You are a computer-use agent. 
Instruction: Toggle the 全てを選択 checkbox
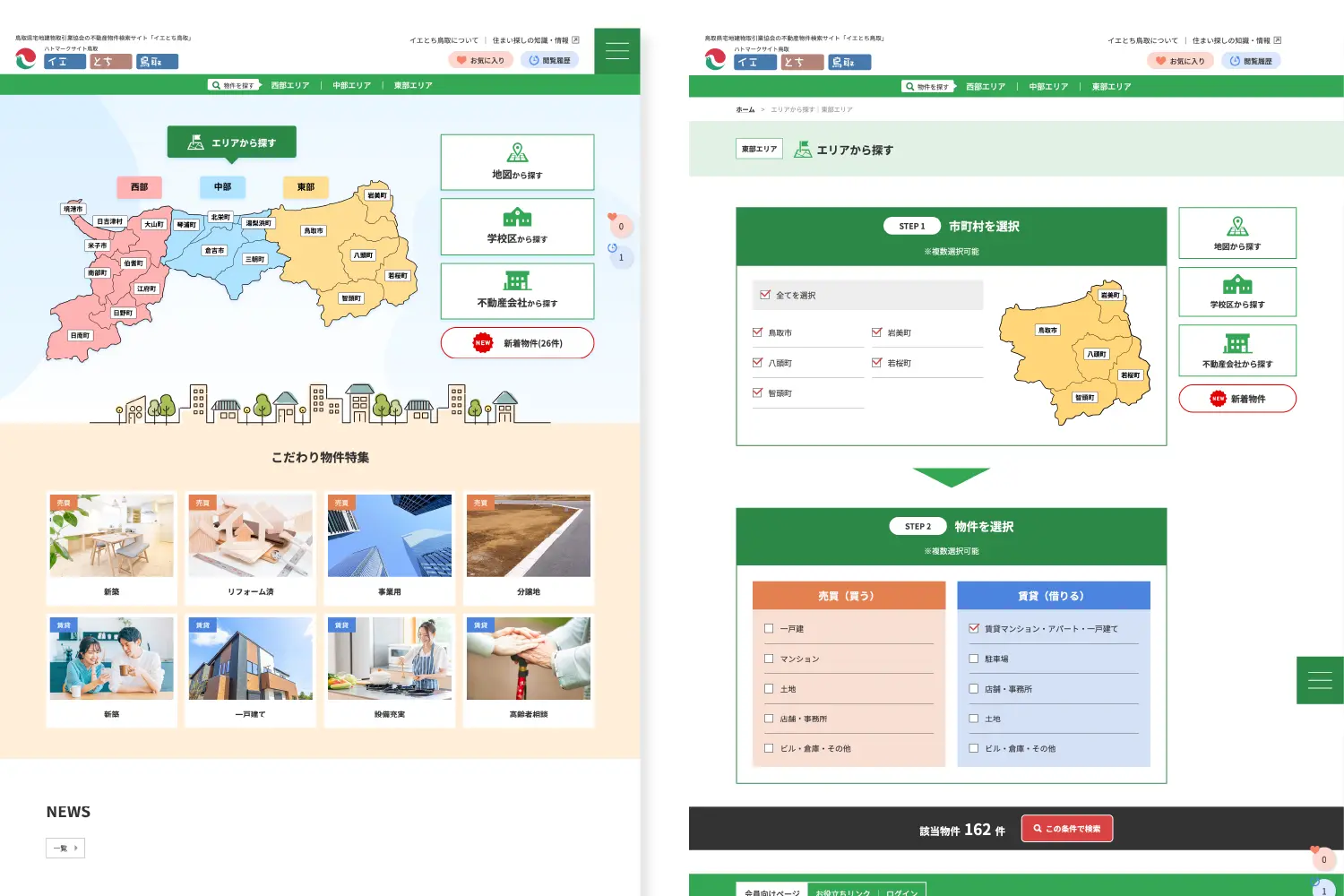(765, 295)
